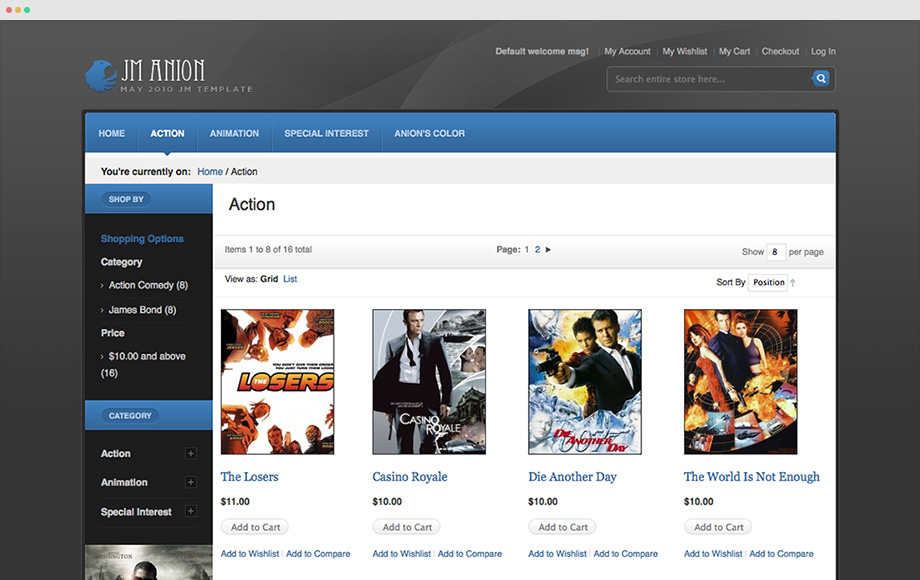Go to Checkout
The width and height of the screenshot is (920, 580).
(x=780, y=52)
